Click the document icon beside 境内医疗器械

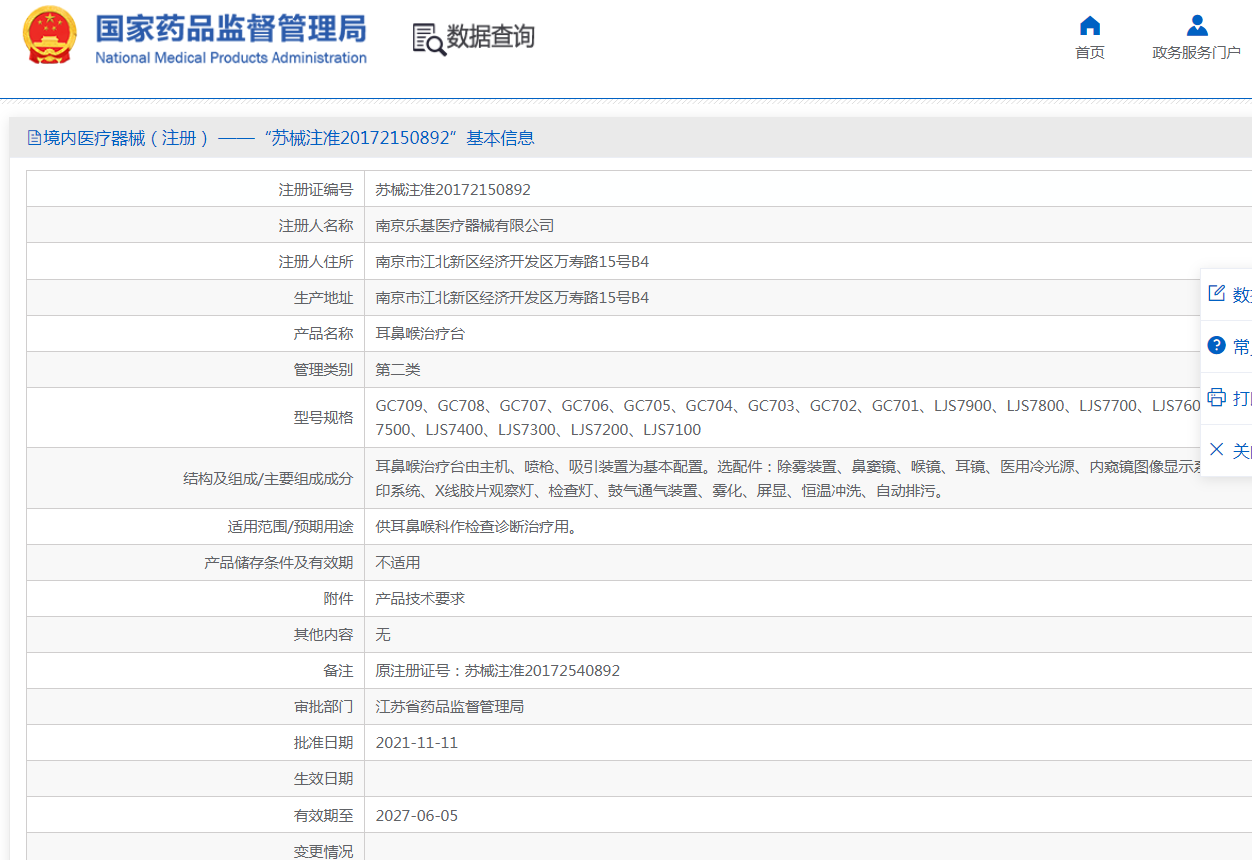pos(35,138)
